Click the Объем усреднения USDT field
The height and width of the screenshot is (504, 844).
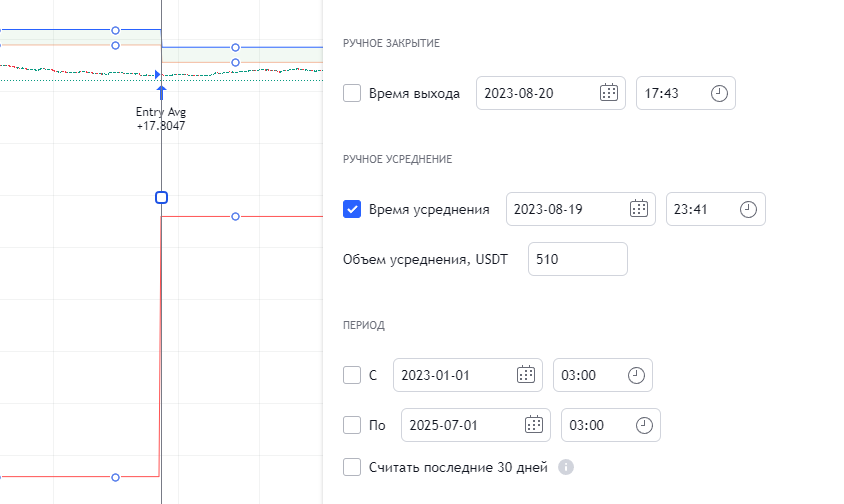577,259
